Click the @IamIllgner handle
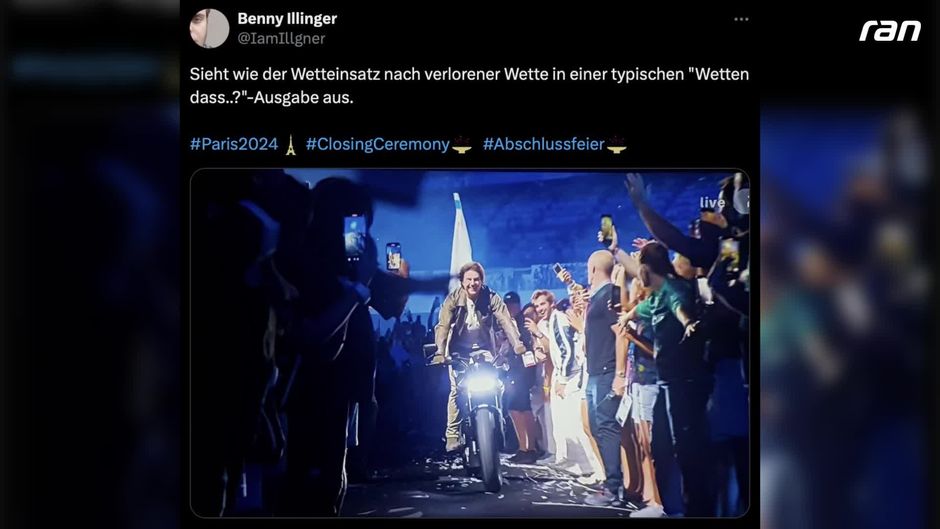Viewport: 940px width, 529px height. pos(281,38)
